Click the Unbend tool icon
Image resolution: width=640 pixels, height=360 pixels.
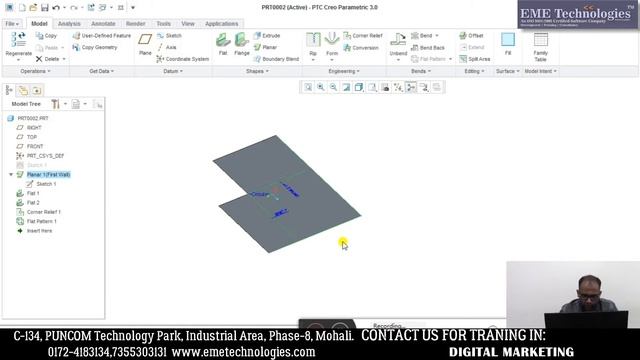[x=398, y=40]
